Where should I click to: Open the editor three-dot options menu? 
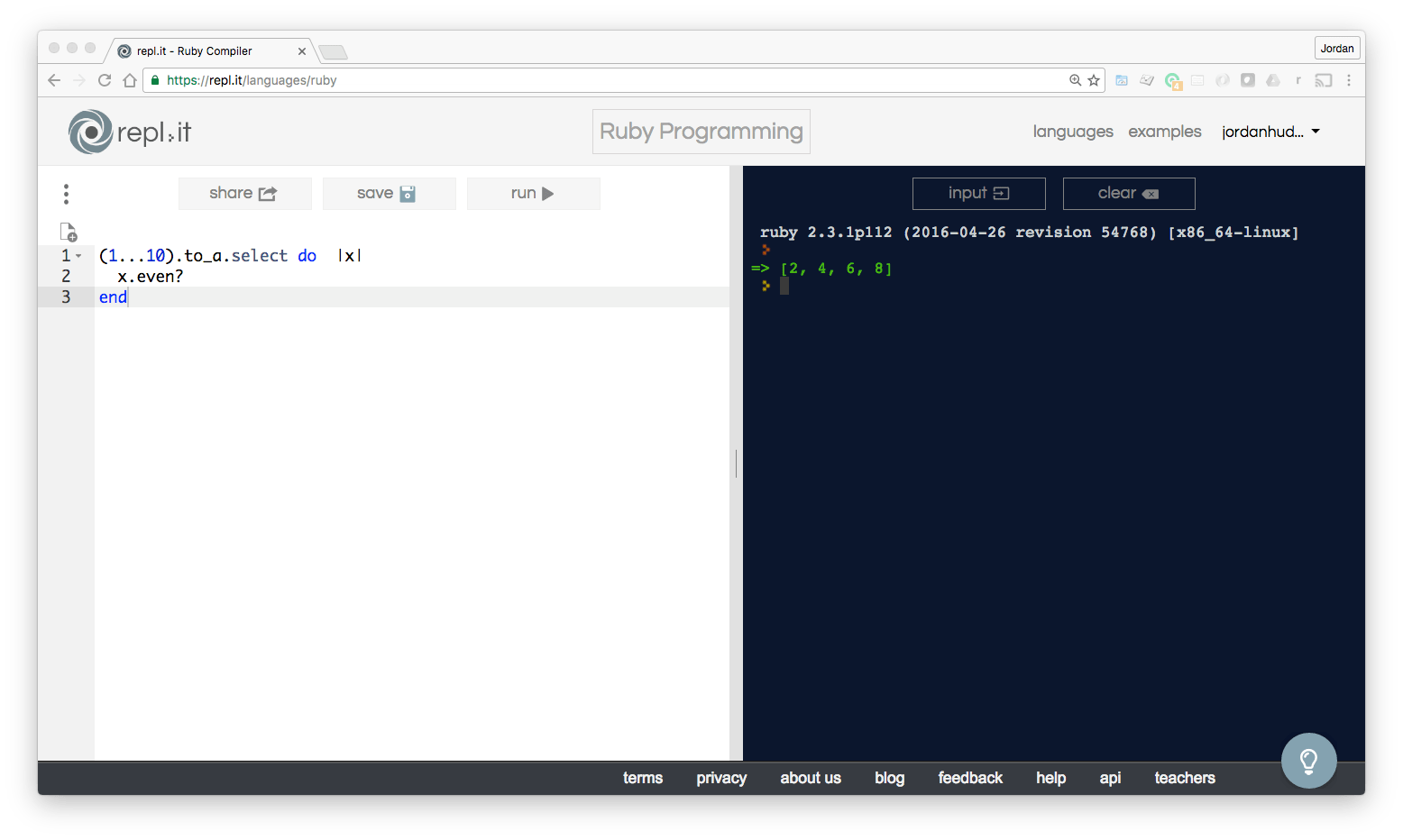[x=66, y=194]
